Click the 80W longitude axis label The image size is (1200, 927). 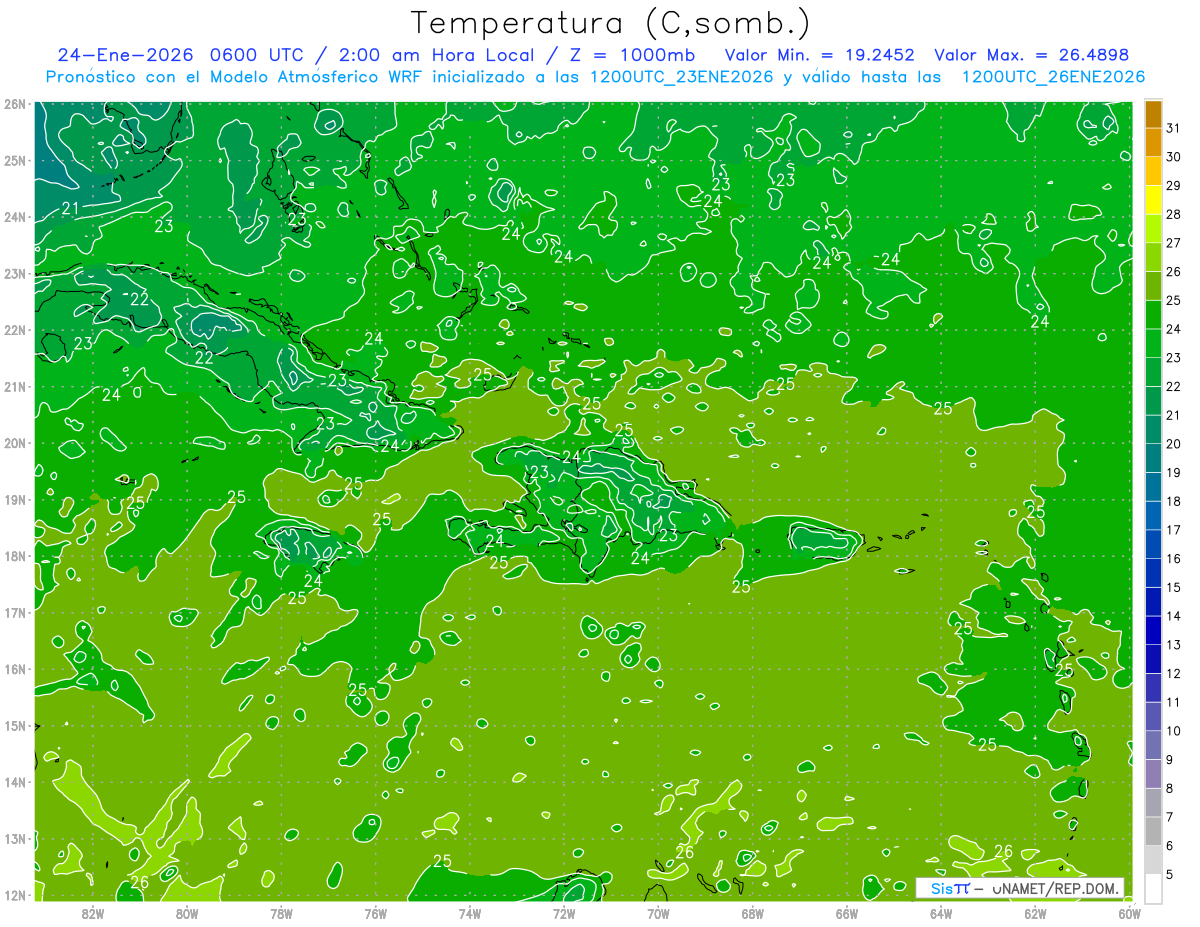click(x=187, y=913)
